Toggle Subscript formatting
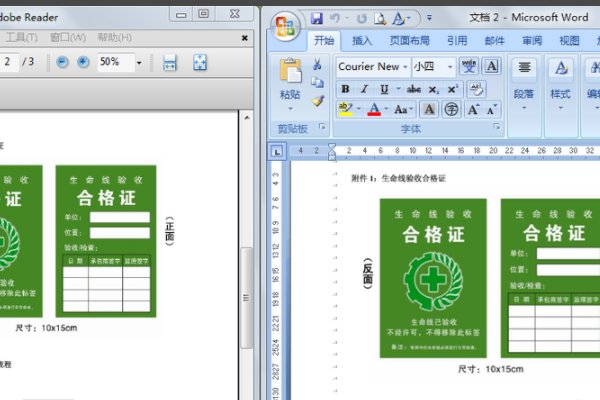600x400 pixels. tap(433, 90)
